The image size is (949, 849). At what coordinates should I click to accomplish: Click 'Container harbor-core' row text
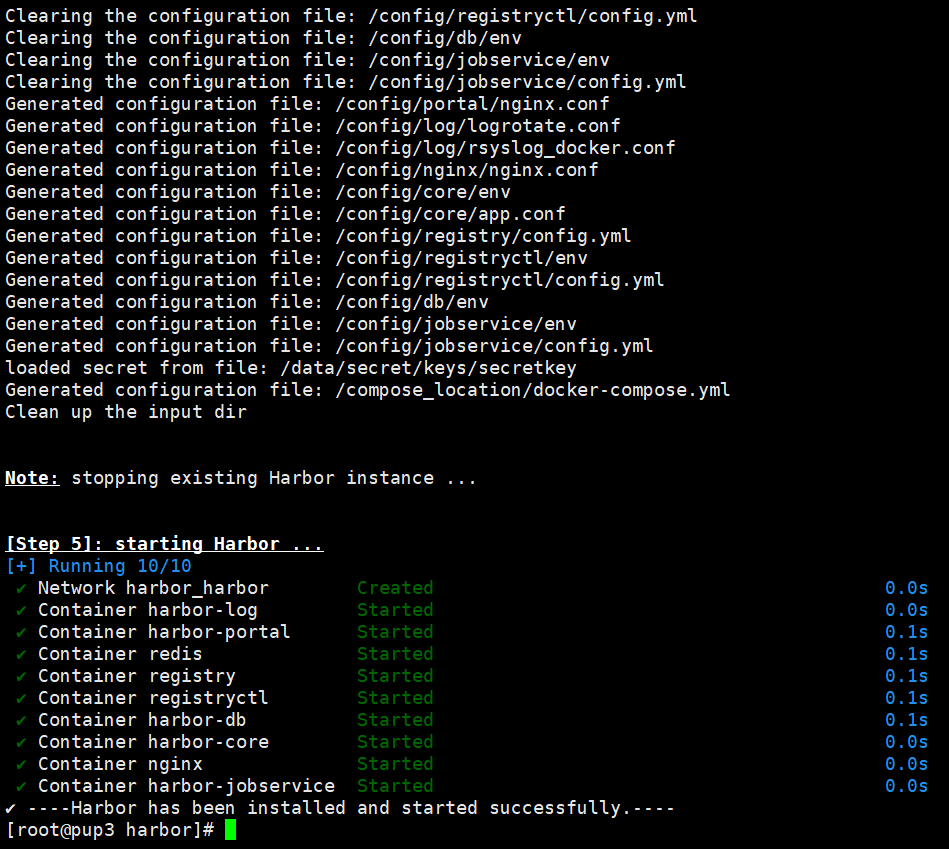click(153, 742)
